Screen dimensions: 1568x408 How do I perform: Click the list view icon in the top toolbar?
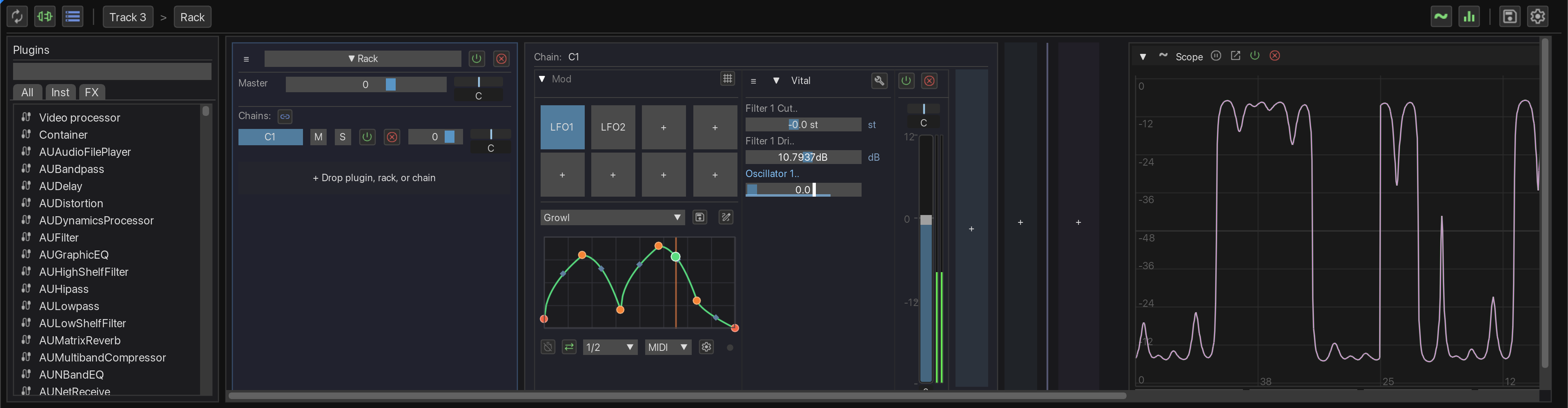coord(72,16)
